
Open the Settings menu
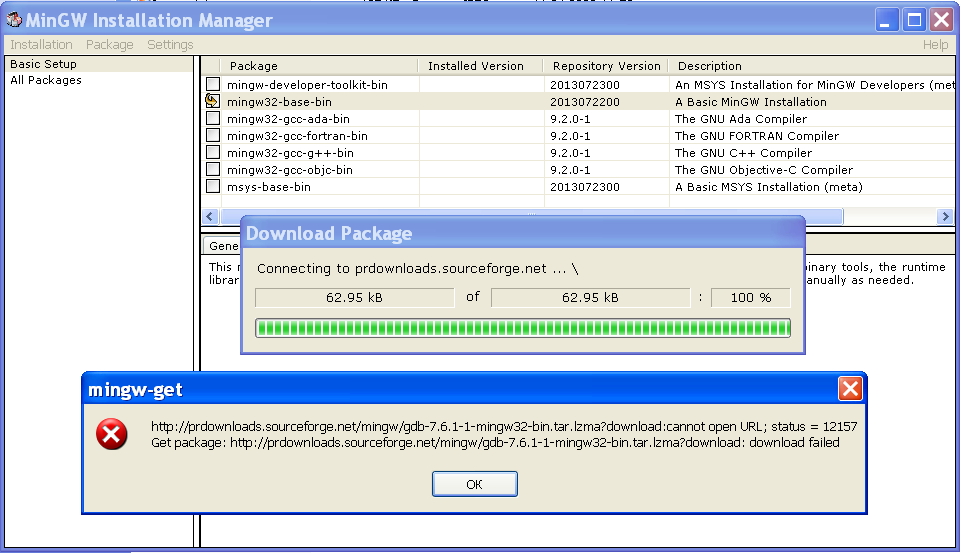click(x=170, y=45)
